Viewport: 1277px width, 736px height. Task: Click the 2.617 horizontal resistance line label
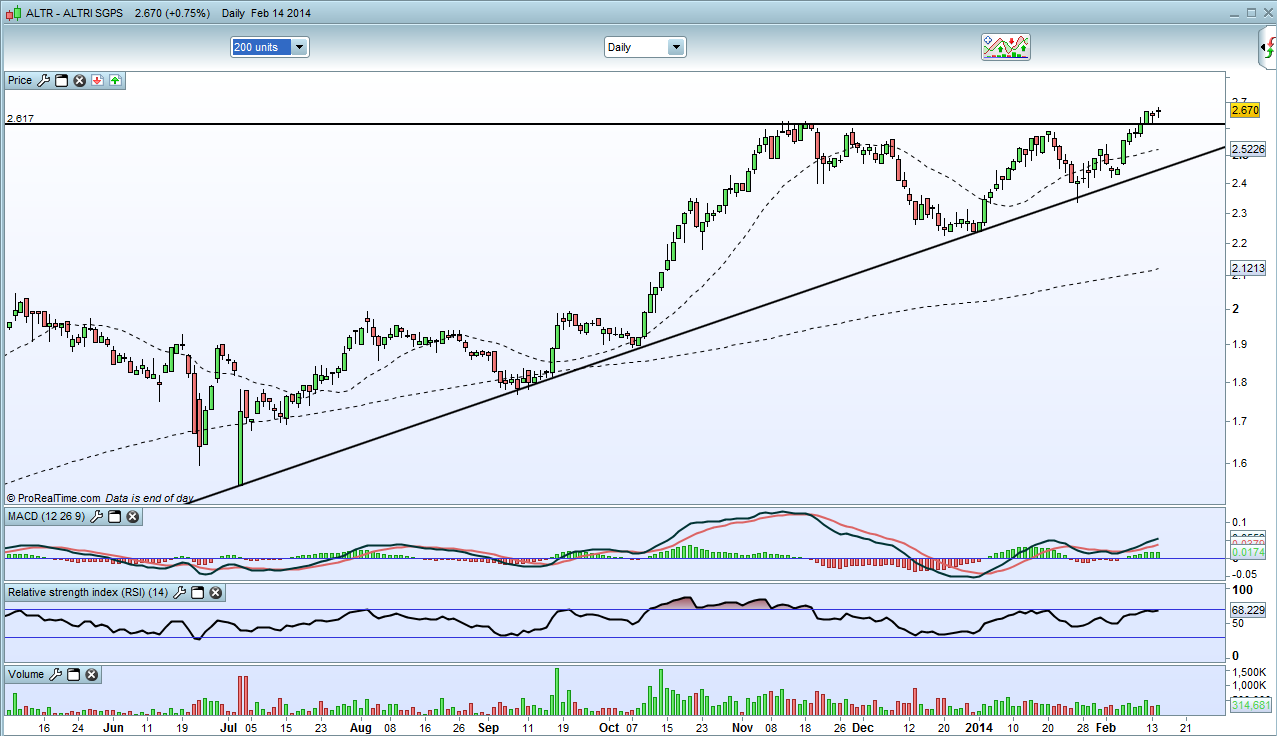pos(20,118)
